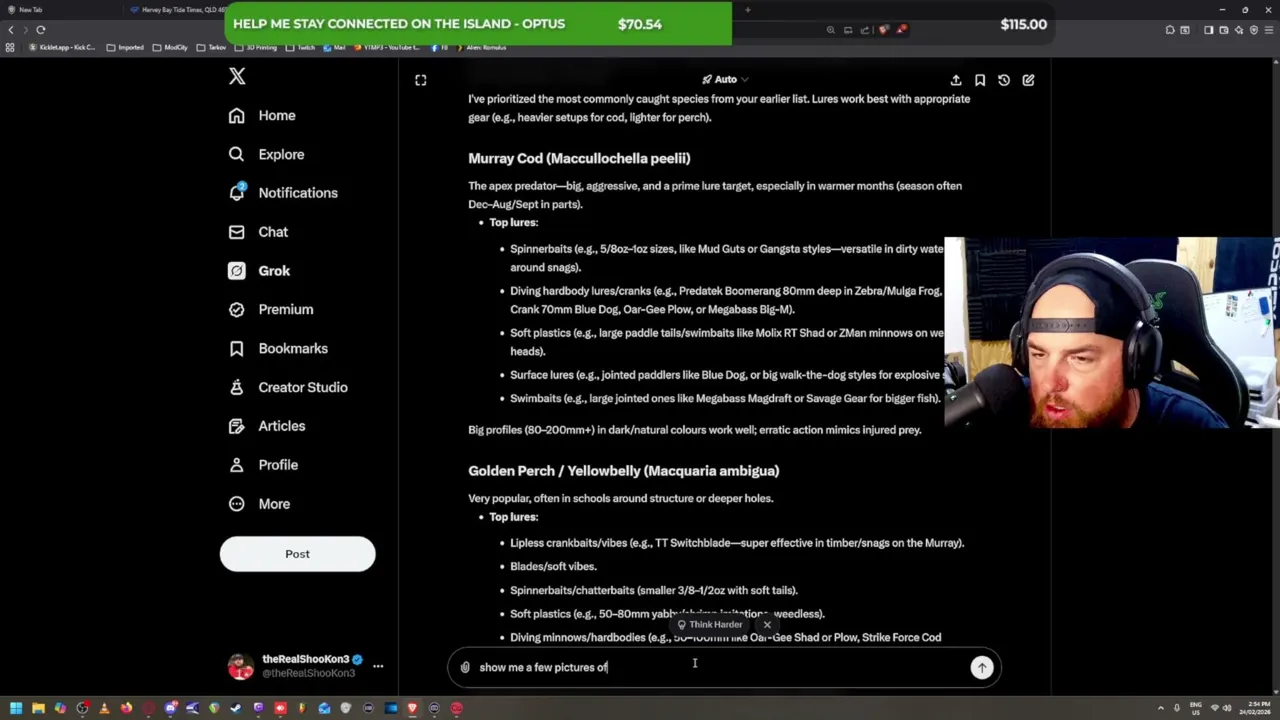
Task: Toggle the browser sidebar panel
Action: pyautogui.click(x=1208, y=30)
